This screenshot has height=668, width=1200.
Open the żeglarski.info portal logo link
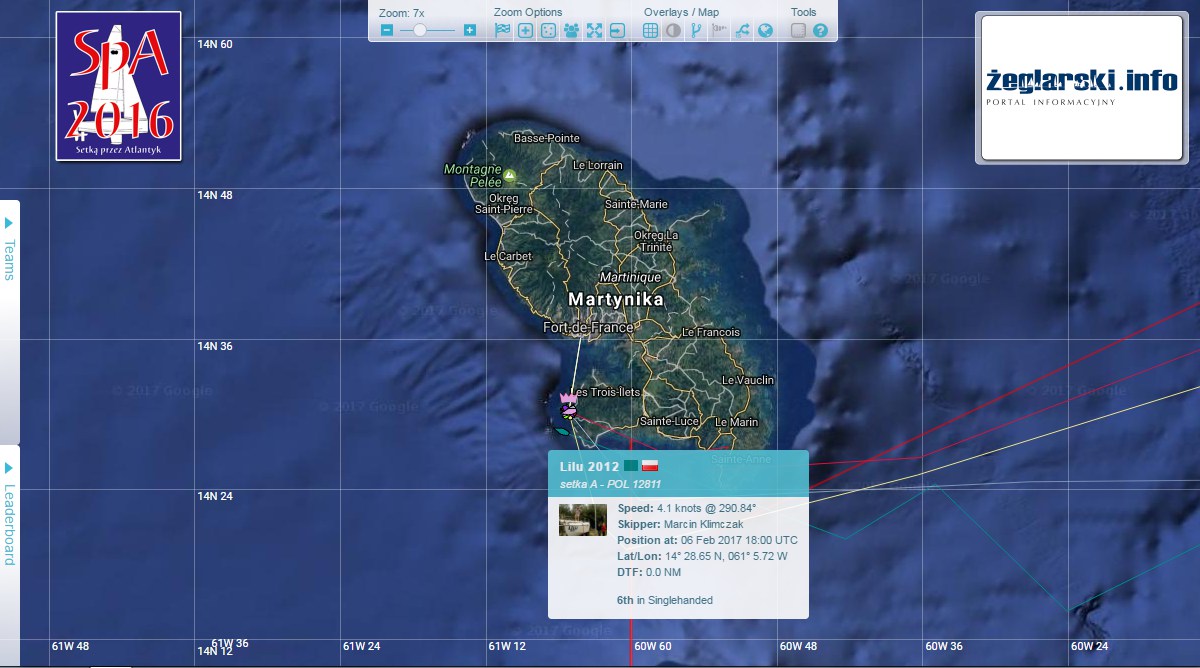pos(1082,87)
